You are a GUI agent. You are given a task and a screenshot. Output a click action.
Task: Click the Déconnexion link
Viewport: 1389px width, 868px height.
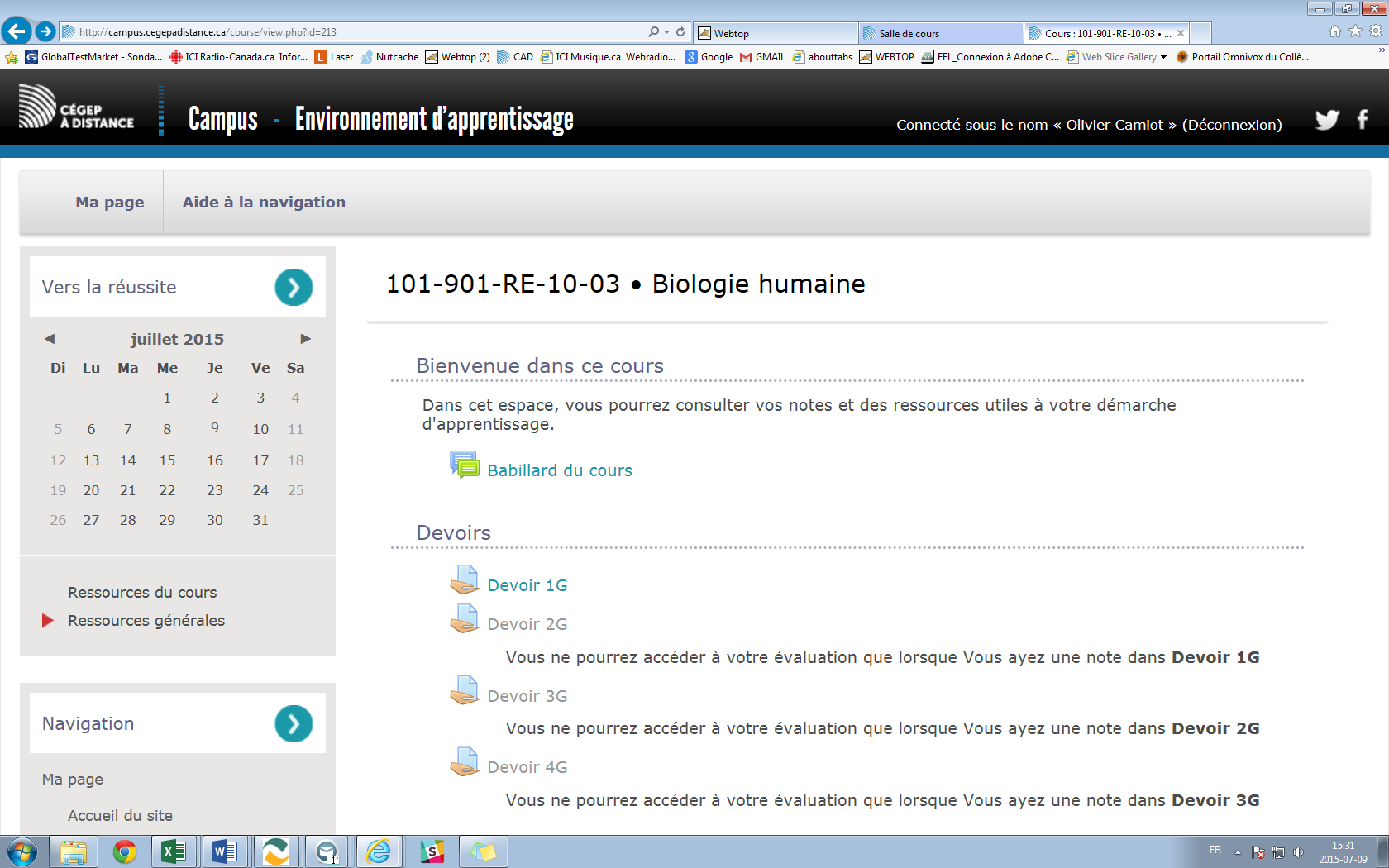[1232, 125]
